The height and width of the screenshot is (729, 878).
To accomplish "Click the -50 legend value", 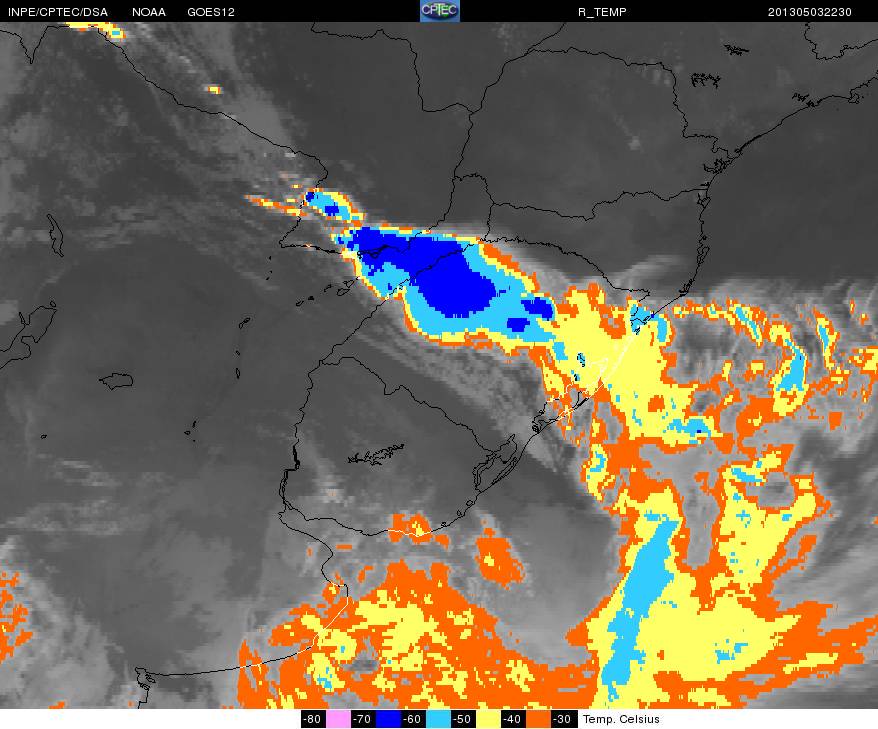I will [x=462, y=719].
